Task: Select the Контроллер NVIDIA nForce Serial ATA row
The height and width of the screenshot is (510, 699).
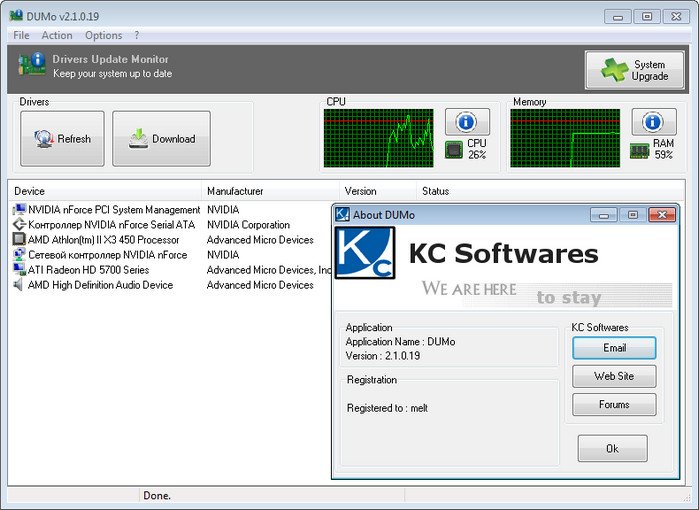Action: click(172, 225)
